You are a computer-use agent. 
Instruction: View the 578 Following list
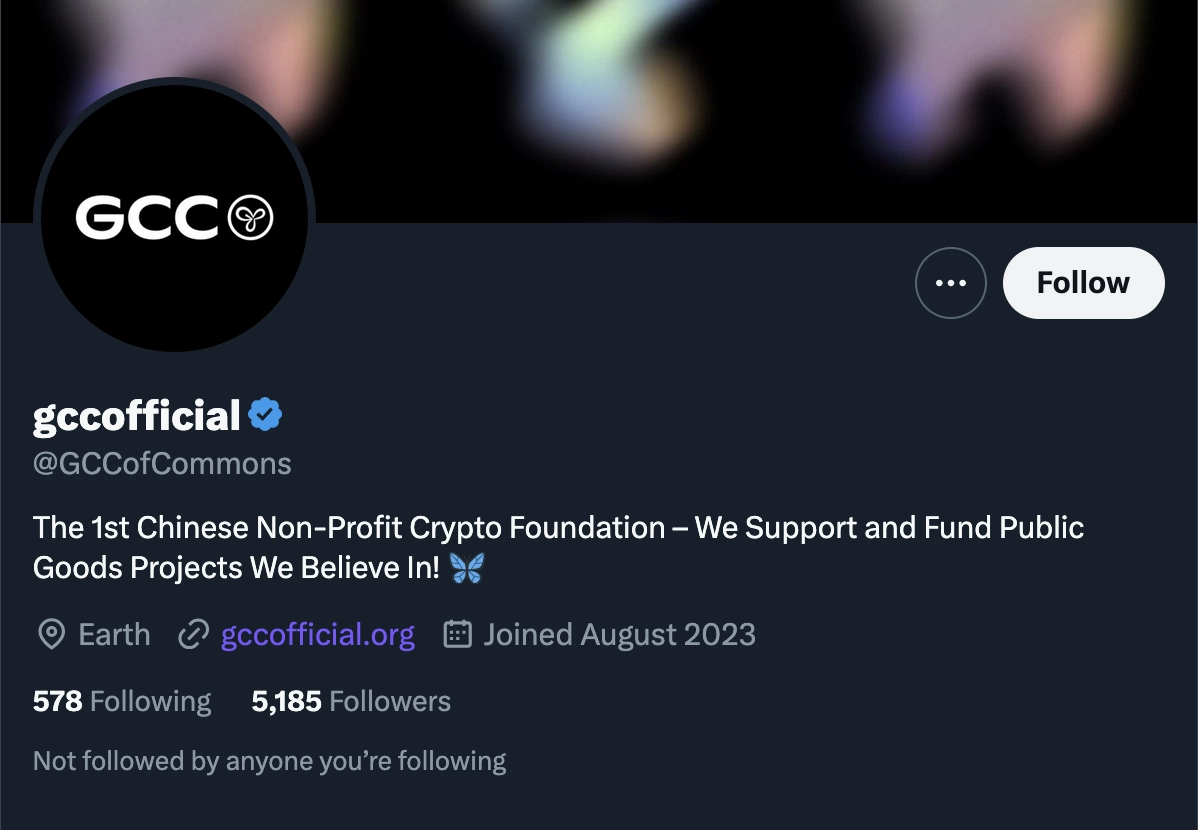[x=122, y=702]
